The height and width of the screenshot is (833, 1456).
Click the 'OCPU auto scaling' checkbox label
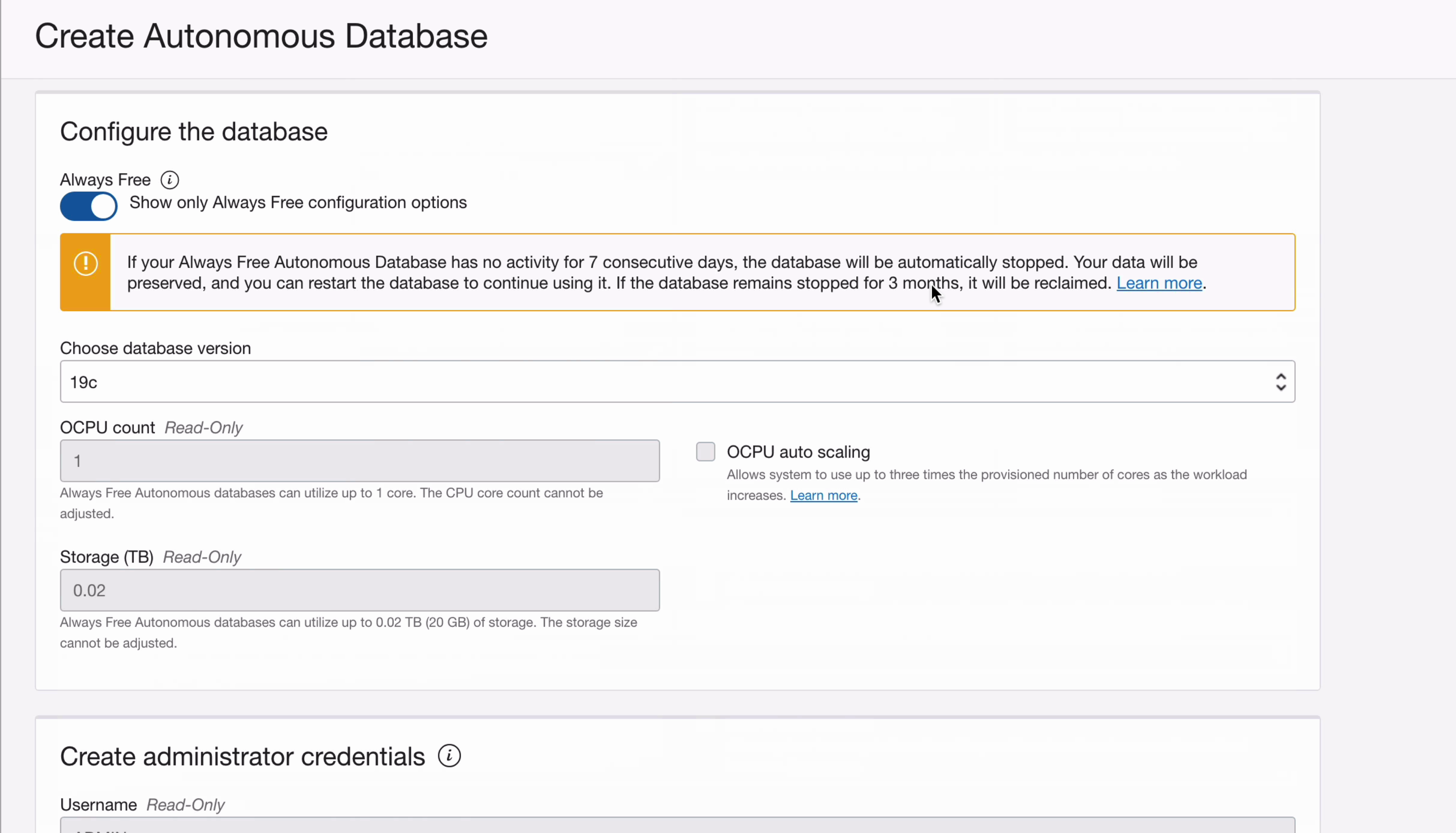click(x=798, y=452)
